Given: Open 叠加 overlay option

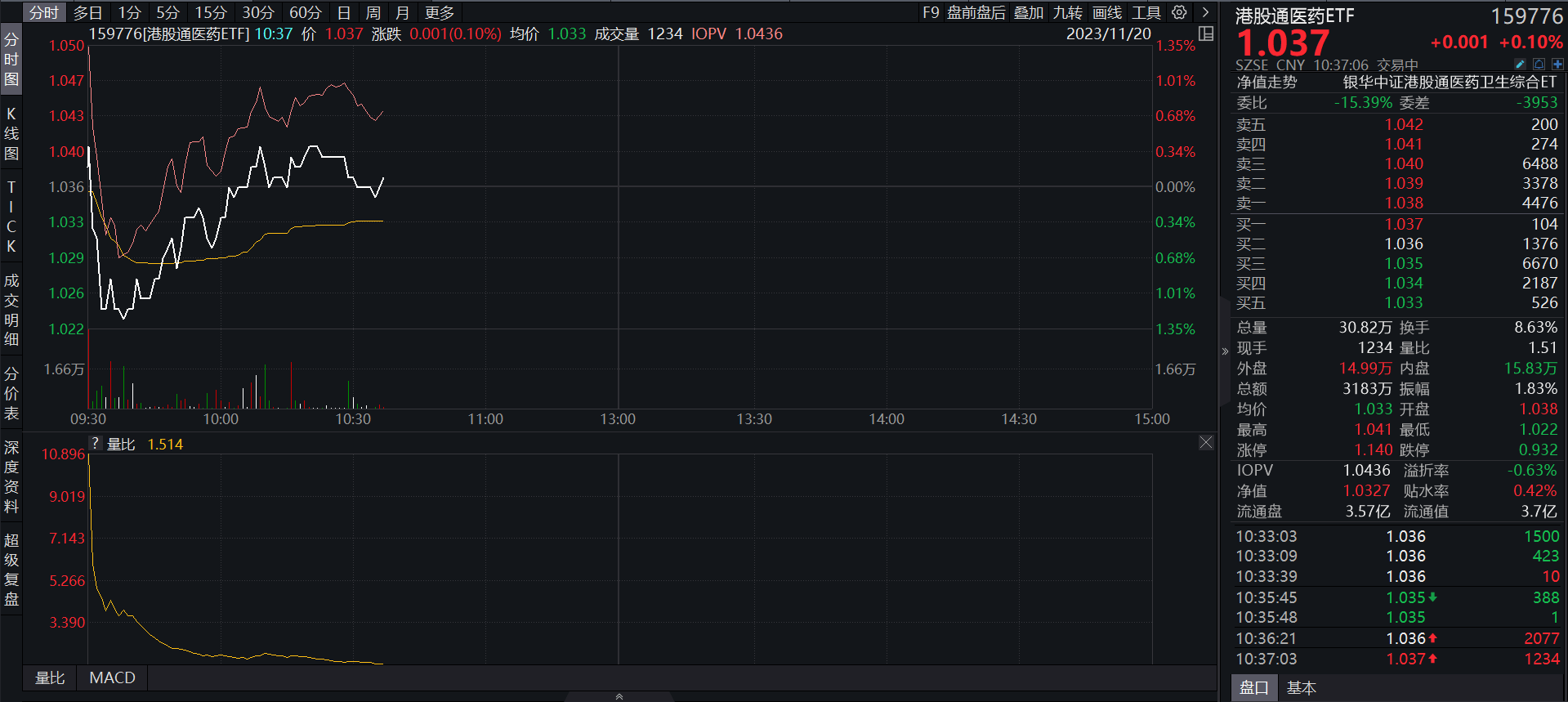Looking at the screenshot, I should (x=1029, y=12).
